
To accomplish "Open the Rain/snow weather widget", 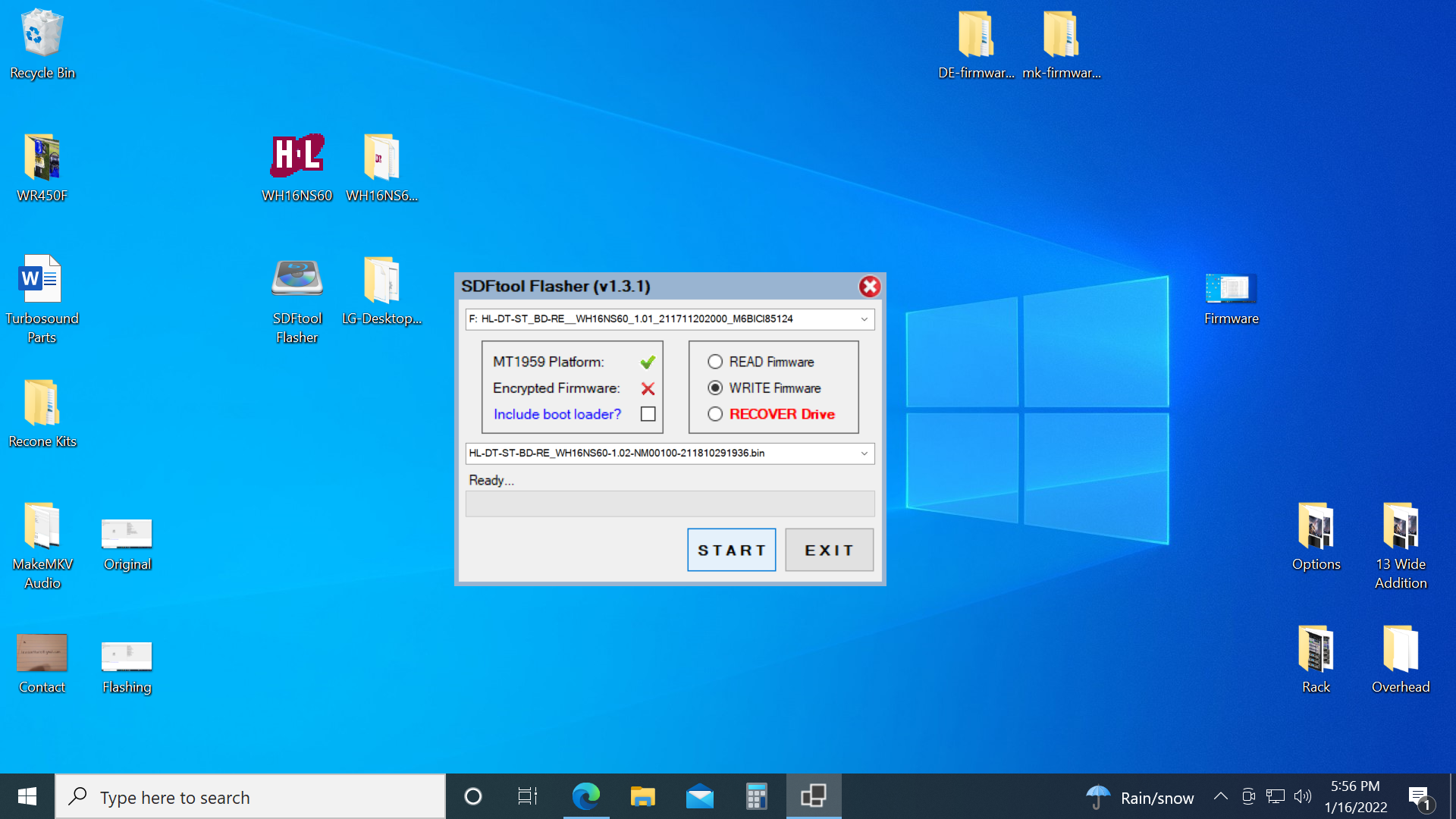I will (x=1140, y=797).
